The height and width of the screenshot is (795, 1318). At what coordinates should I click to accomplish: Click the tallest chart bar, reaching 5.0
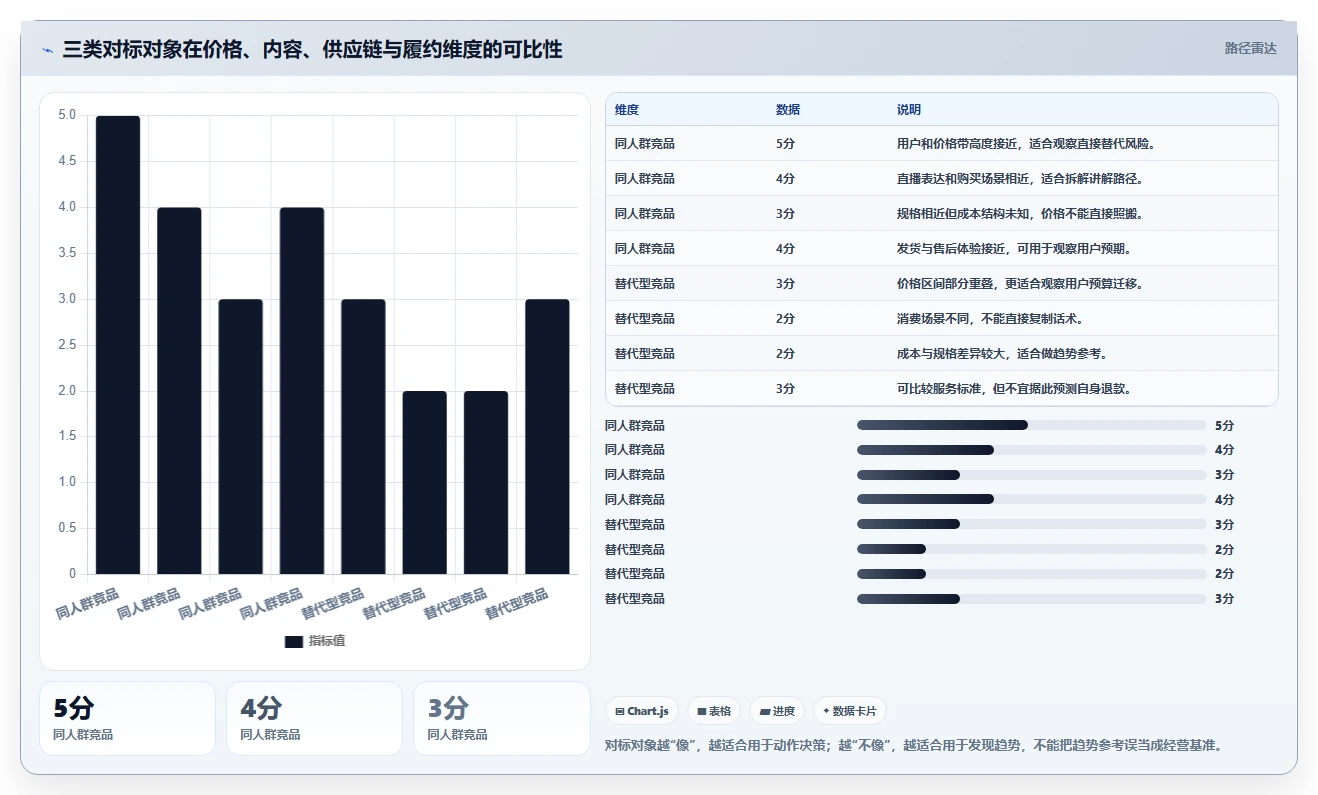tap(118, 345)
